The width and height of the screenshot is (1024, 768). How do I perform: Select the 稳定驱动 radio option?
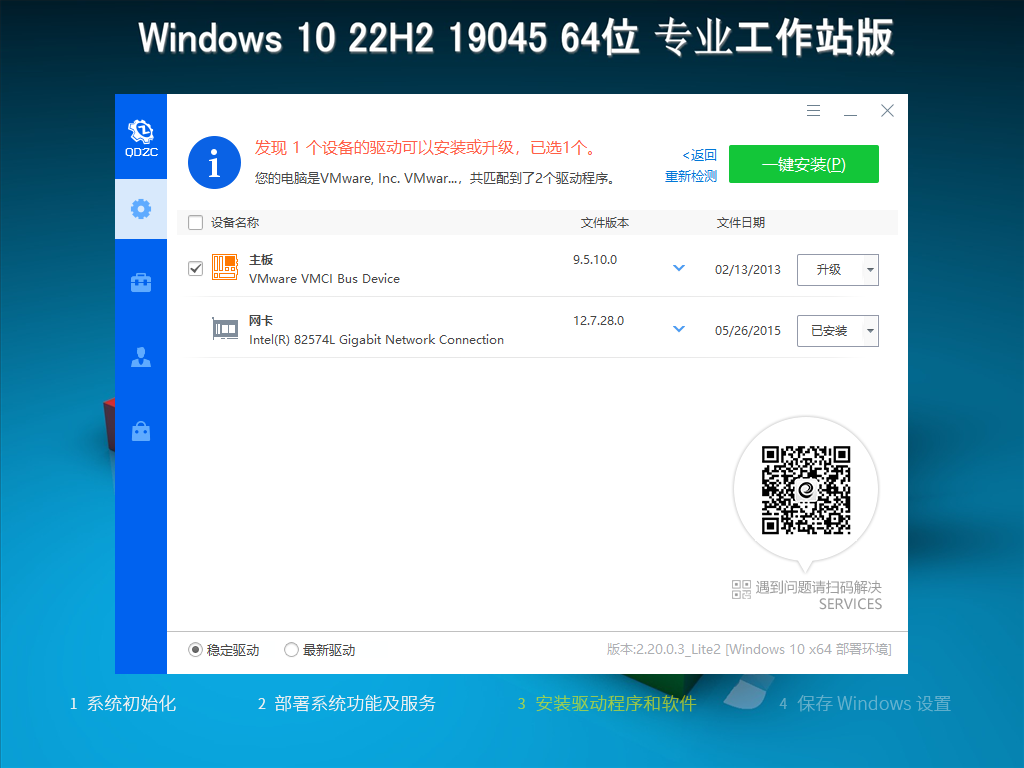(x=194, y=649)
